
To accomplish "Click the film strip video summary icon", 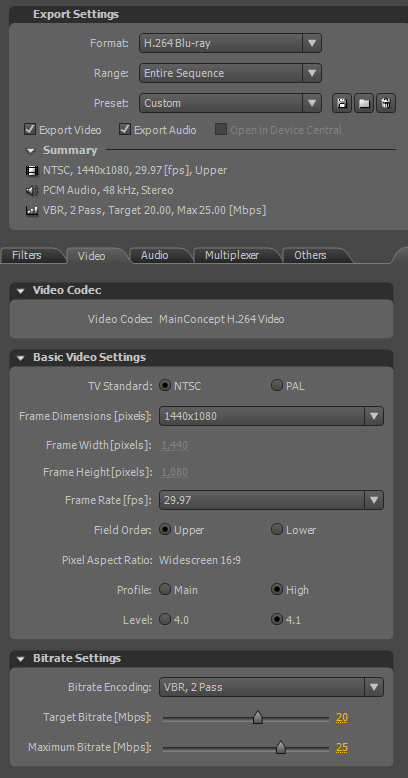I will click(32, 171).
